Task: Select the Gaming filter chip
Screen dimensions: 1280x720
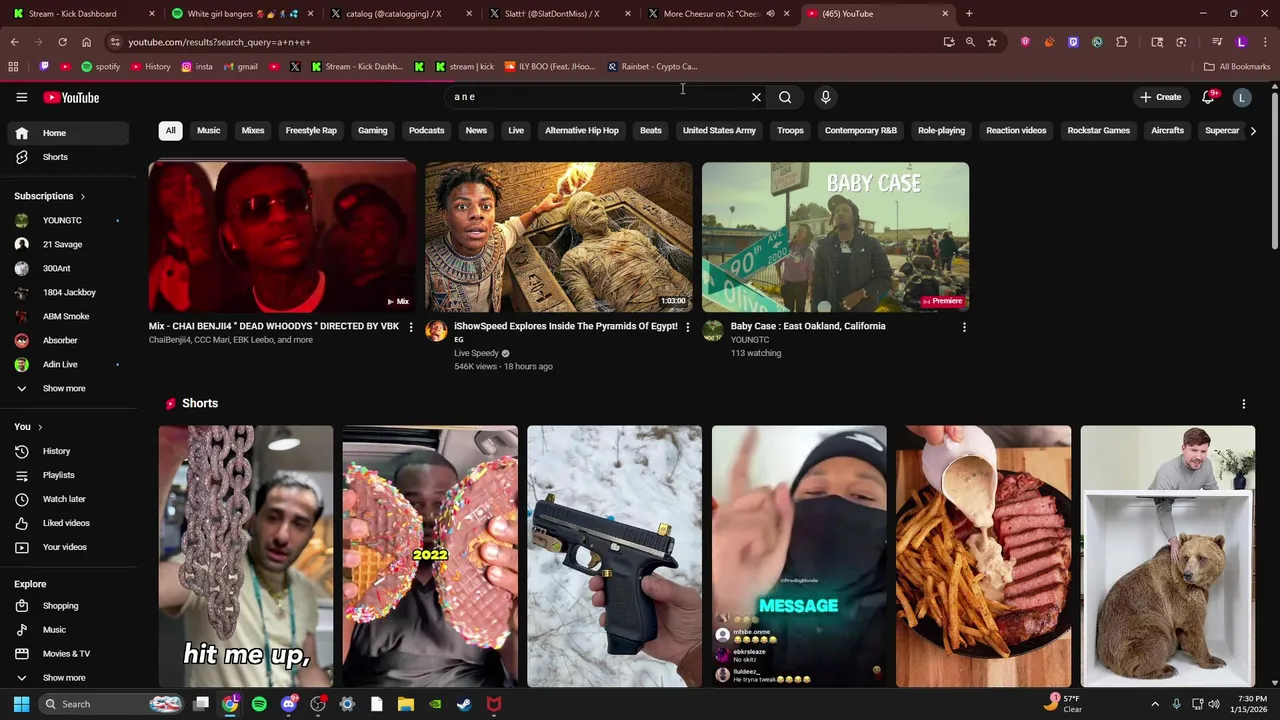Action: pyautogui.click(x=372, y=131)
